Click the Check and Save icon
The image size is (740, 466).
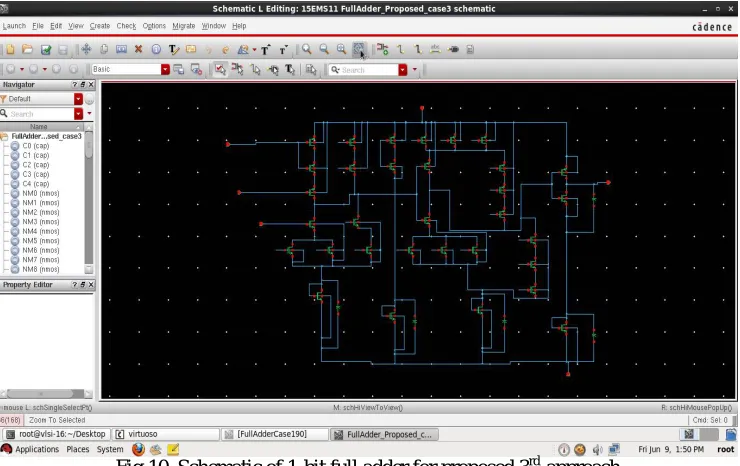click(x=45, y=49)
